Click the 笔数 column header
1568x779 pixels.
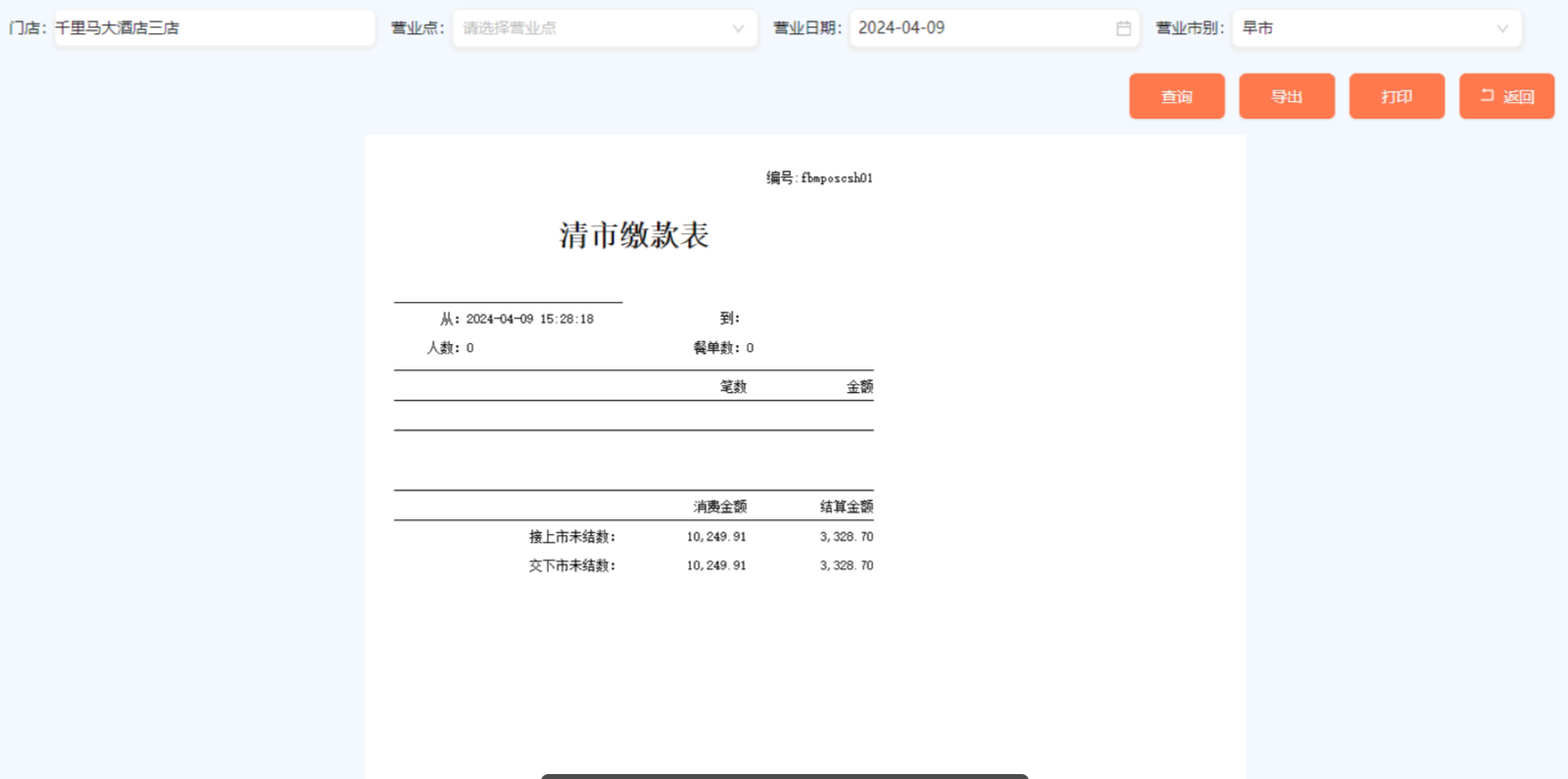point(733,387)
